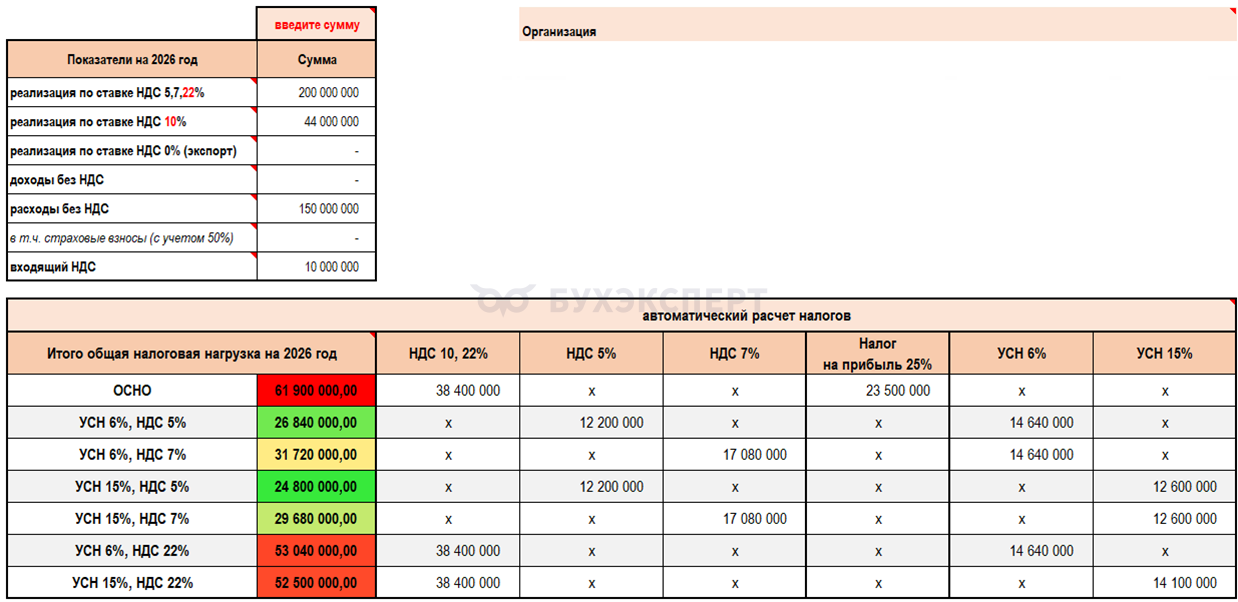The height and width of the screenshot is (602, 1238).
Task: Click the 10 000 000 incoming VAT cell
Action: (317, 267)
